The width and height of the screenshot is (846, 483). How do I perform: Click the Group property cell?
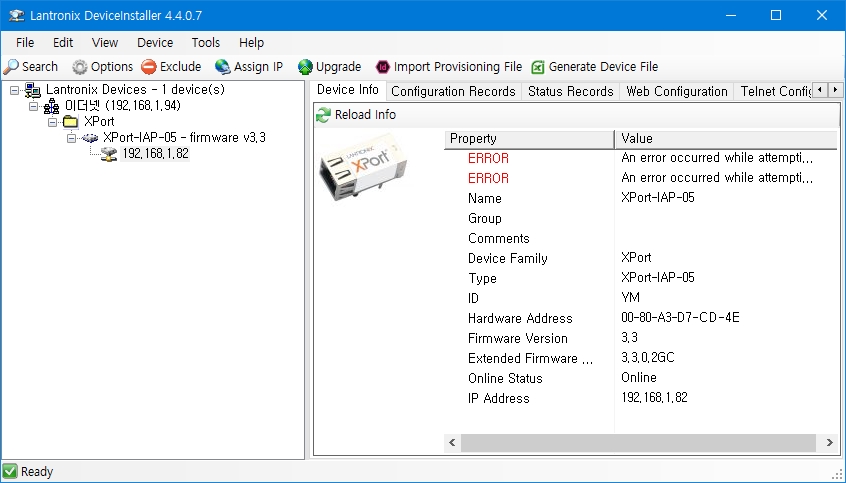[x=485, y=219]
